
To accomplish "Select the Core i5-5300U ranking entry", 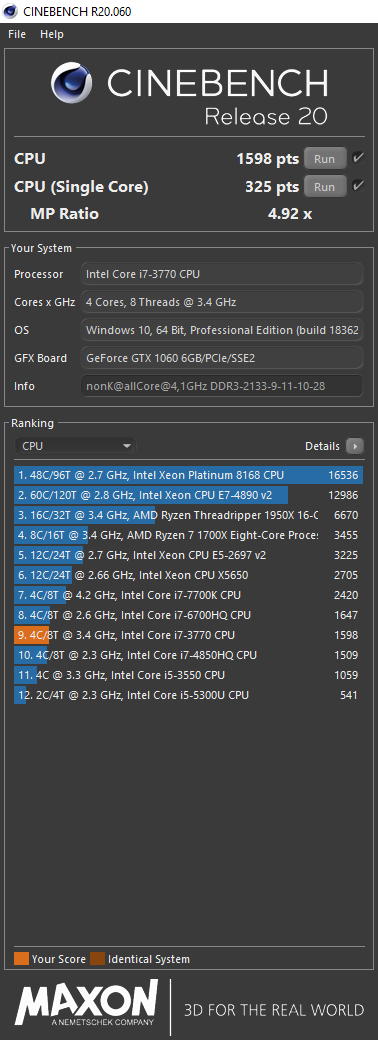I will point(188,695).
